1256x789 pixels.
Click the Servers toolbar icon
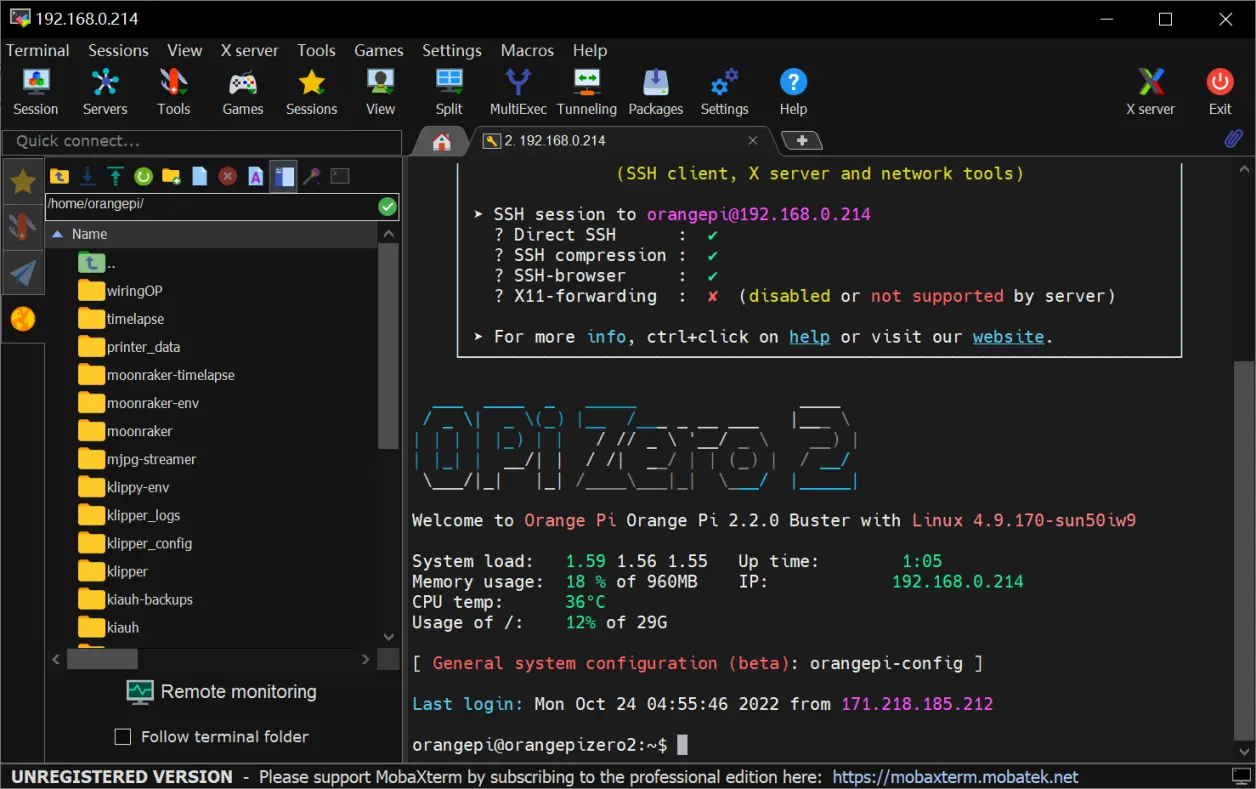(x=105, y=91)
